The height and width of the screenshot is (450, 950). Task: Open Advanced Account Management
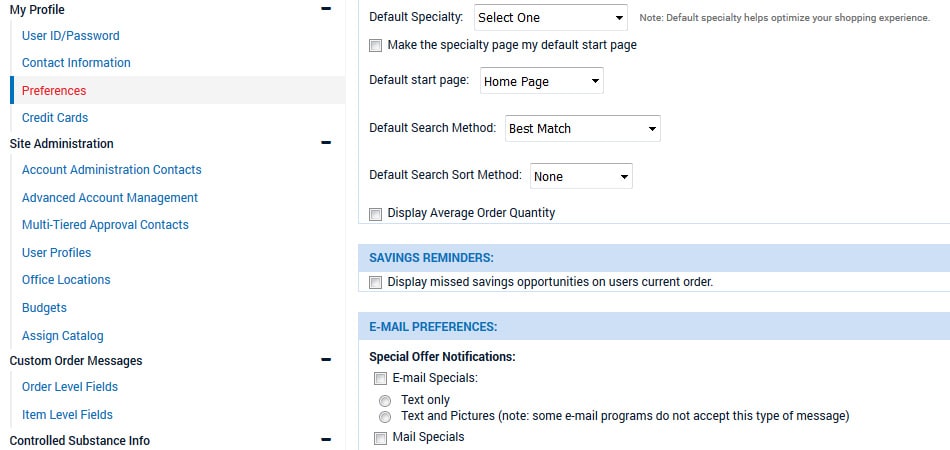110,198
